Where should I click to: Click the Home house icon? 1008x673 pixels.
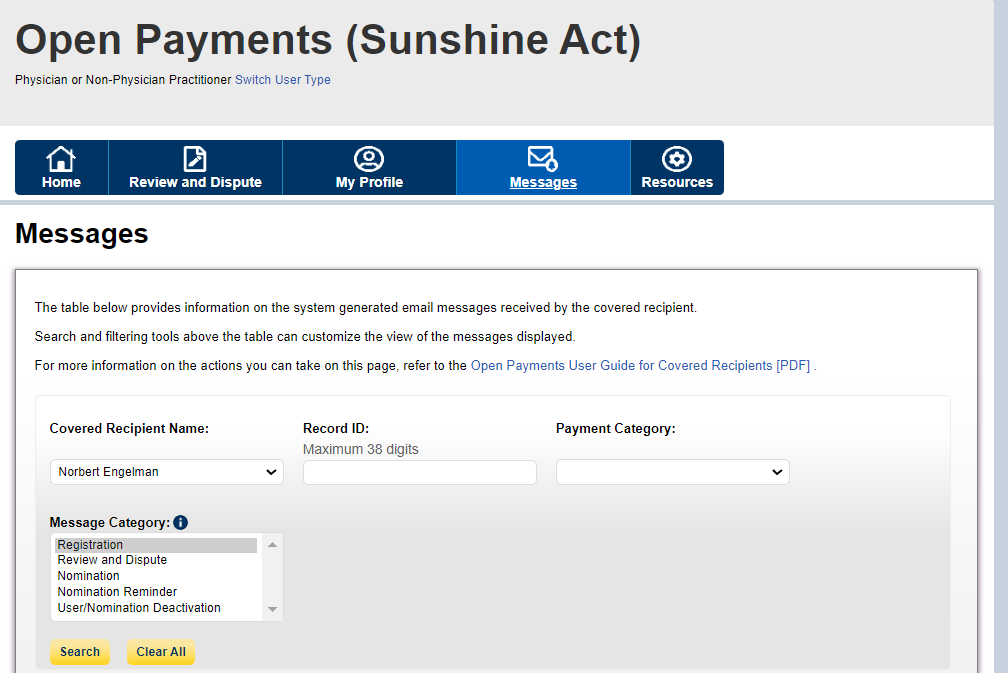coord(61,159)
